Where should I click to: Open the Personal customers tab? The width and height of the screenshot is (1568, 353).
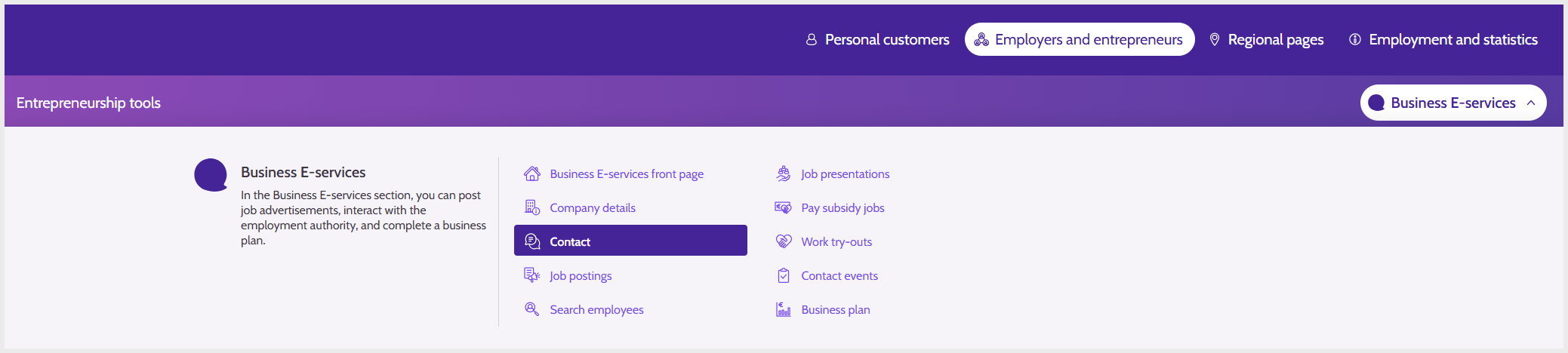(x=877, y=39)
